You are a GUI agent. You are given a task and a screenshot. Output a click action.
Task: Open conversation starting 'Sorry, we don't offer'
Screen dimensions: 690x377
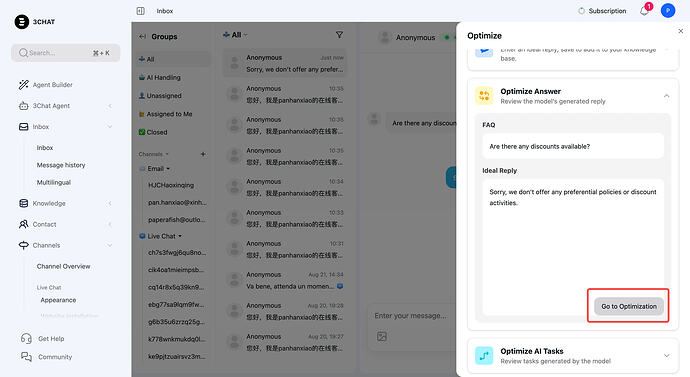coord(285,63)
